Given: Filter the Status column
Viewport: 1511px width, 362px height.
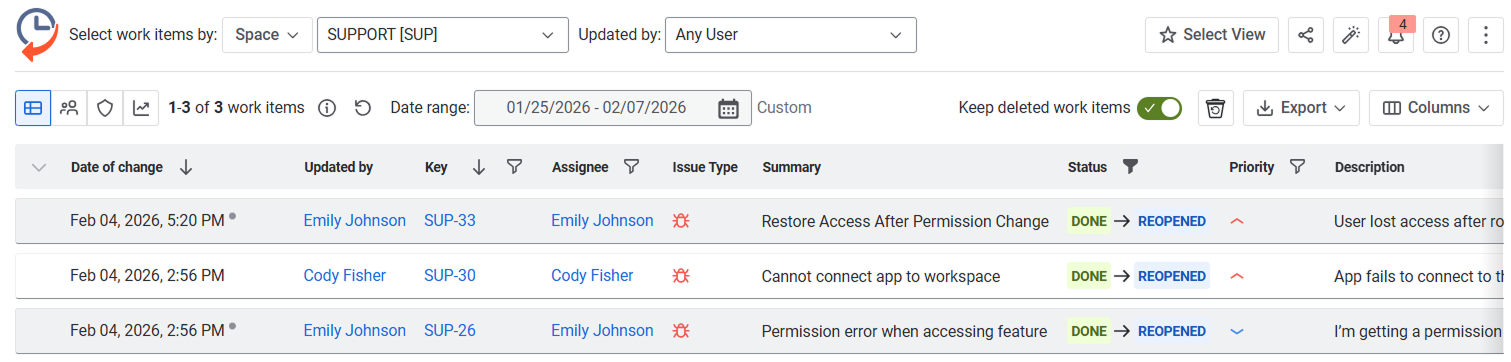Looking at the screenshot, I should point(1130,167).
